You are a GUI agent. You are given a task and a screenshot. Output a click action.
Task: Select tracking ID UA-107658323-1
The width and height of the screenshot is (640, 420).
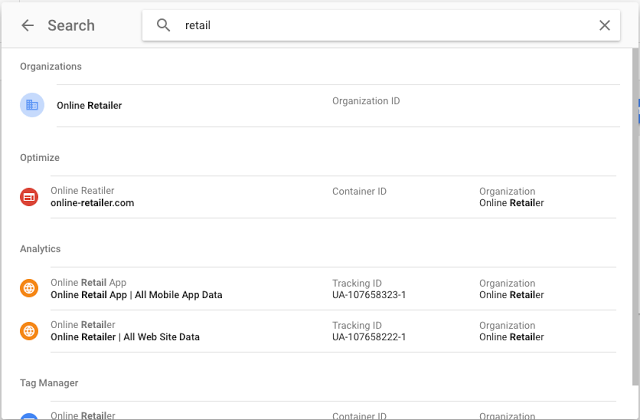click(369, 295)
